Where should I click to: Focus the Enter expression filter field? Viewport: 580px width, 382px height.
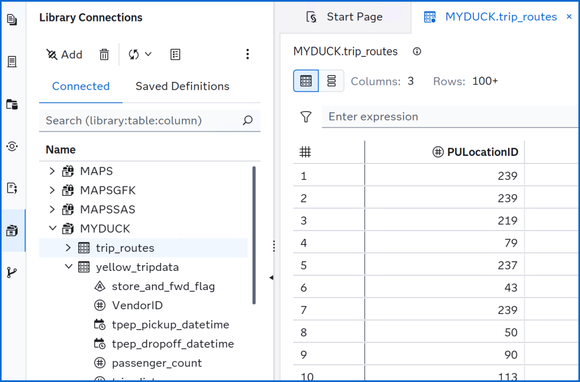(x=451, y=117)
